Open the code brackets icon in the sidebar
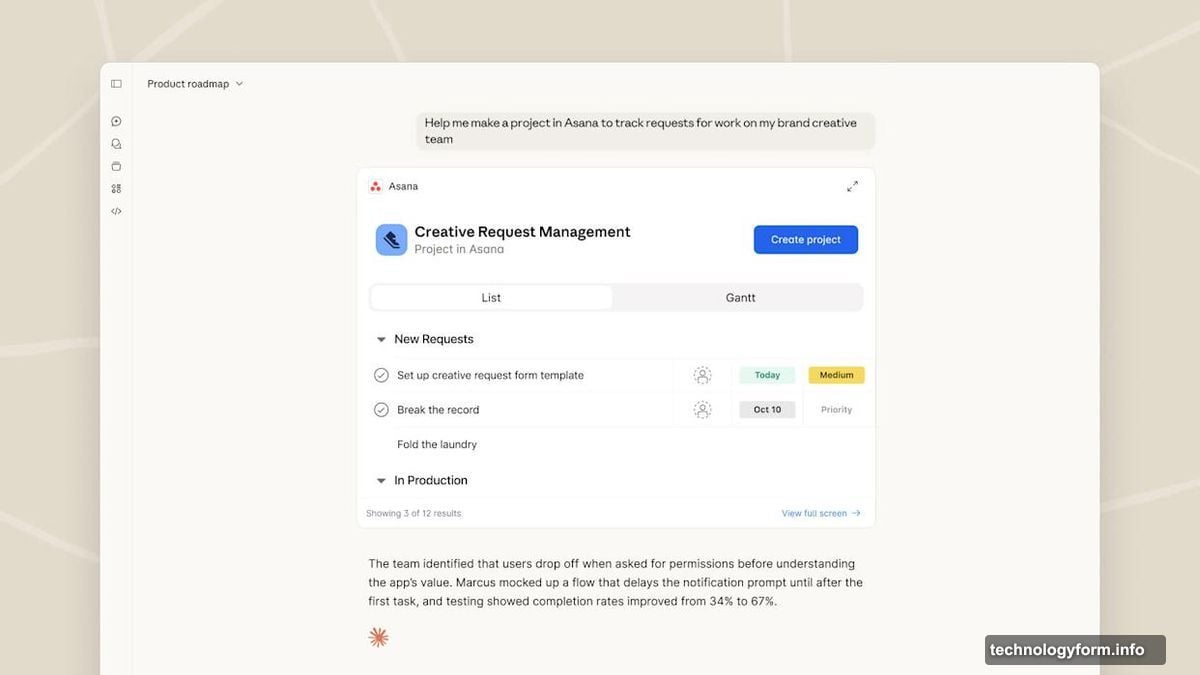The height and width of the screenshot is (675, 1200). tap(116, 211)
